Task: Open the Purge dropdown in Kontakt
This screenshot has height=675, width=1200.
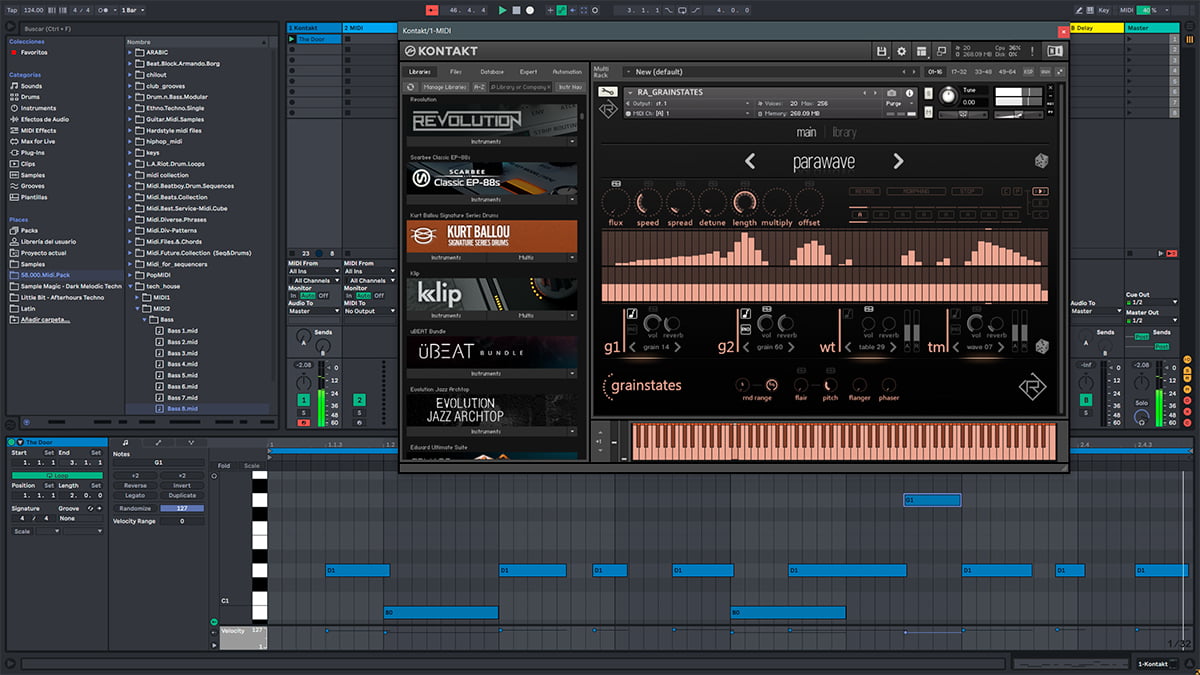Action: 897,104
